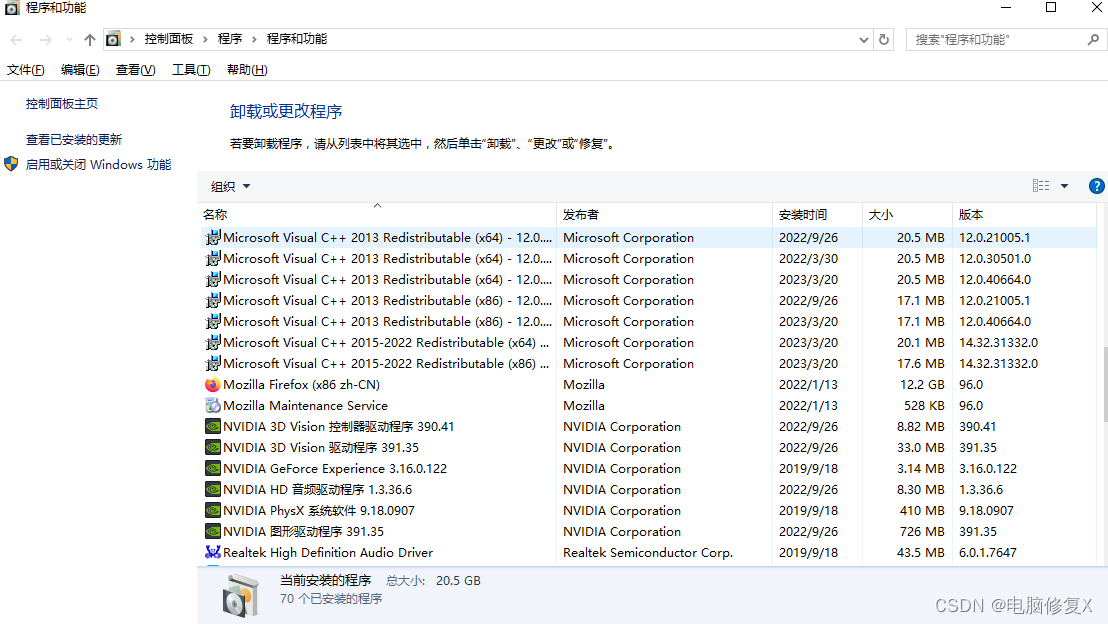Click the vertical scrollbar thumb of the list
This screenshot has width=1108, height=624.
pyautogui.click(x=1104, y=382)
